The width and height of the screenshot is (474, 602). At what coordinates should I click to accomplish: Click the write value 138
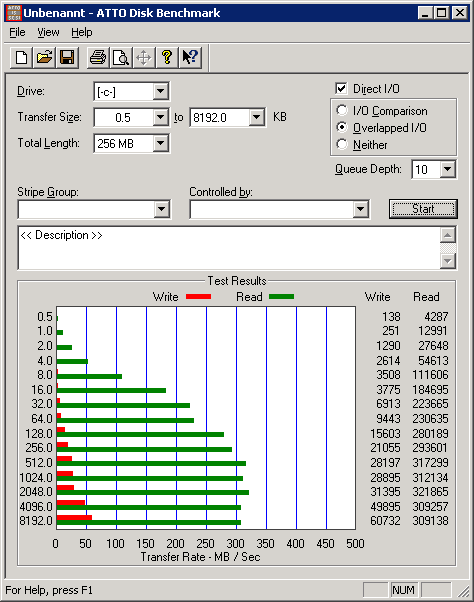391,317
